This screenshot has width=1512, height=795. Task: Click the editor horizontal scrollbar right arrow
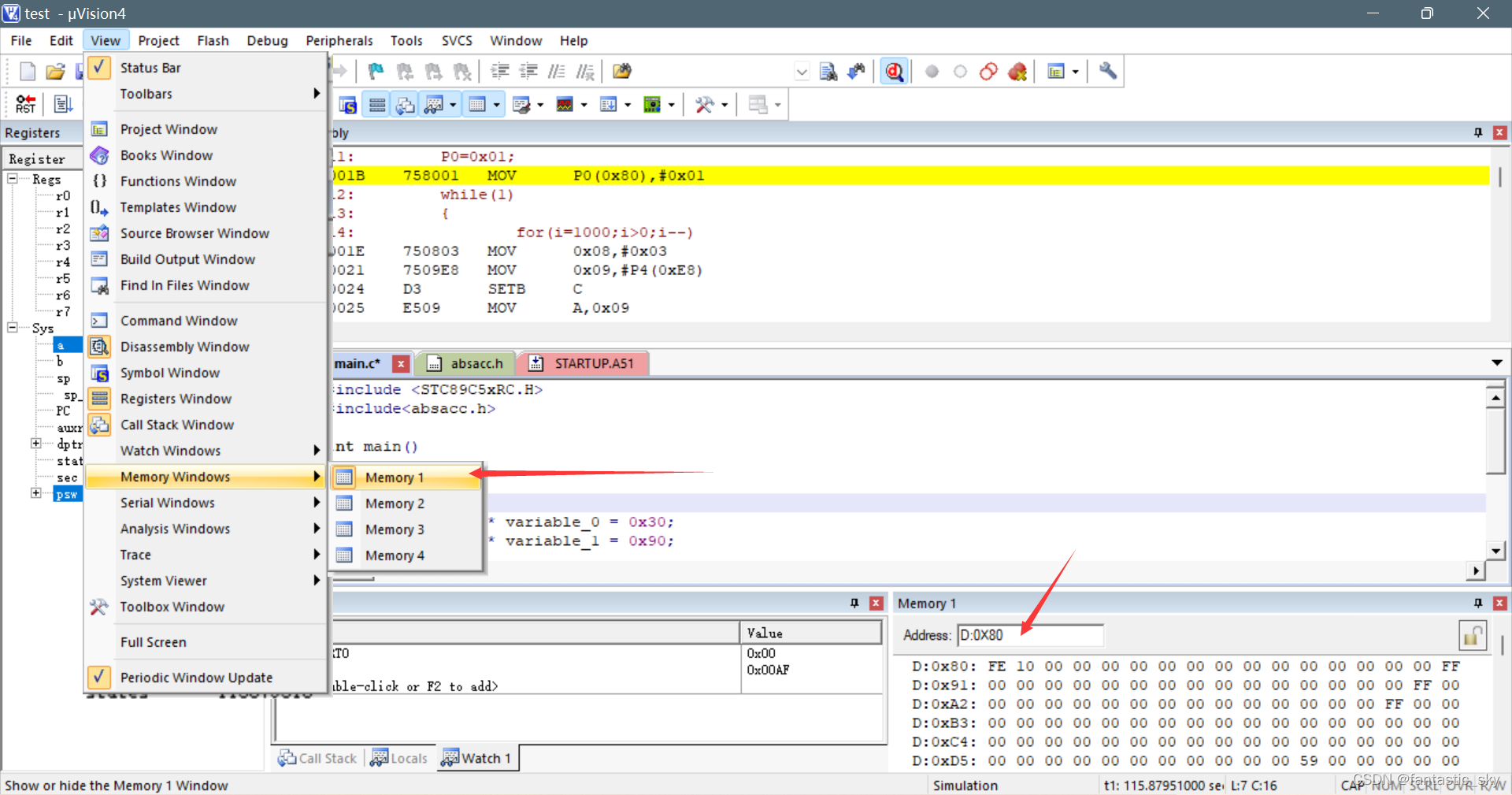pos(1477,570)
